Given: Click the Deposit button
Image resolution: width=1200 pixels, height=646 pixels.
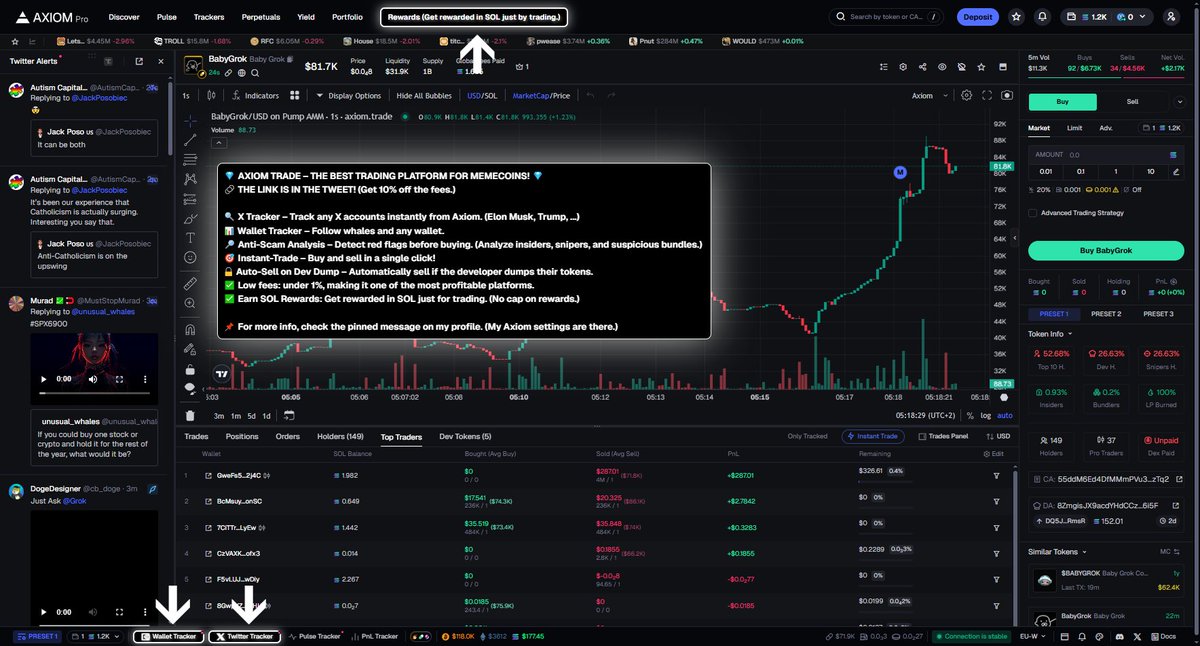Looking at the screenshot, I should 977,17.
